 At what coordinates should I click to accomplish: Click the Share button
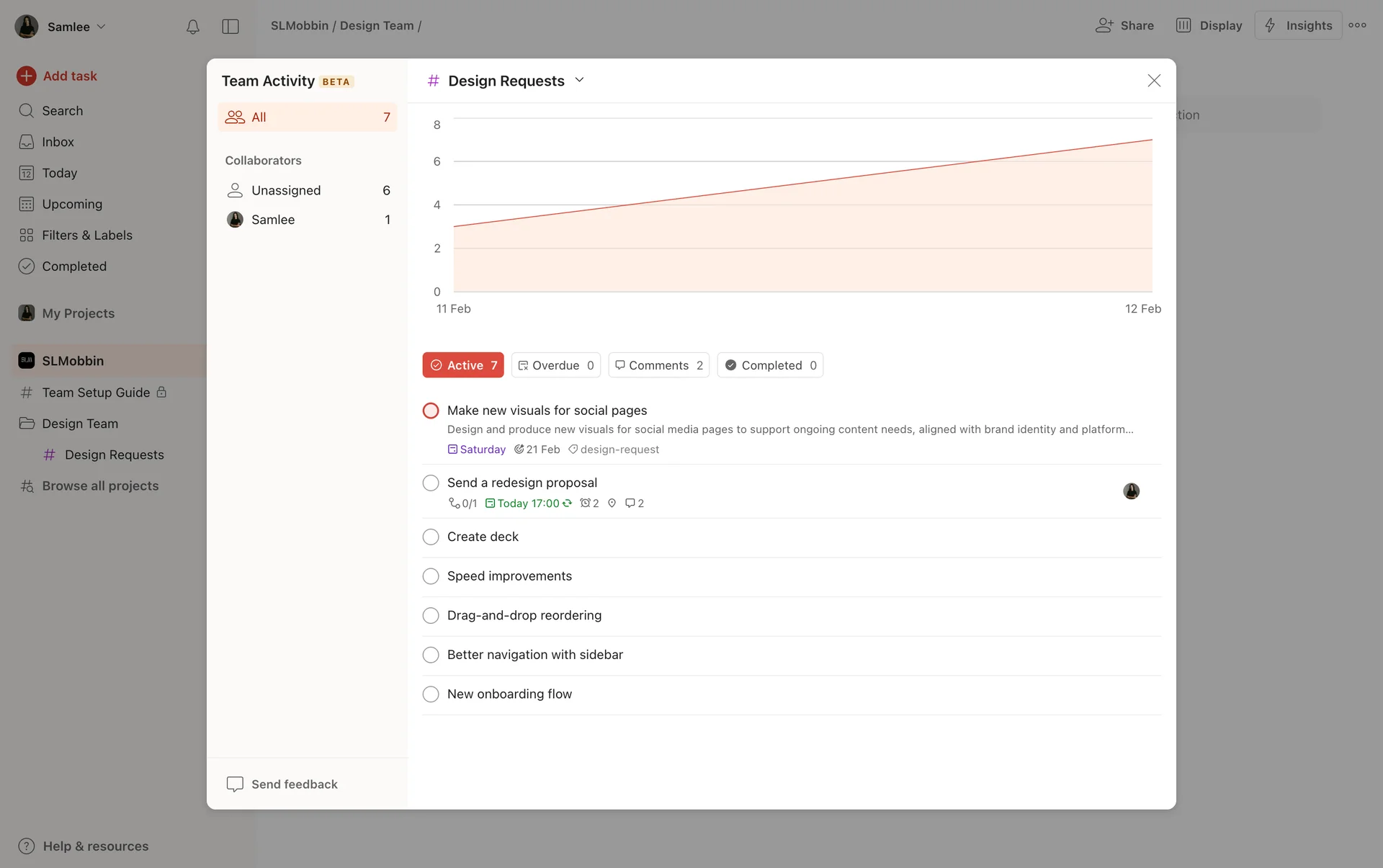(1124, 25)
